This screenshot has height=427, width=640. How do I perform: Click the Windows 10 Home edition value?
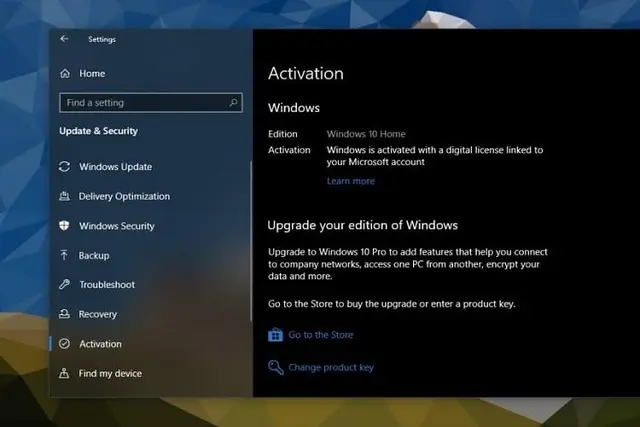(366, 134)
